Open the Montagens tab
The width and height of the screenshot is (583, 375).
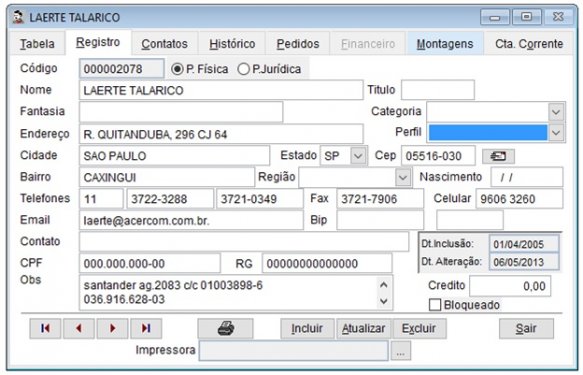click(445, 44)
